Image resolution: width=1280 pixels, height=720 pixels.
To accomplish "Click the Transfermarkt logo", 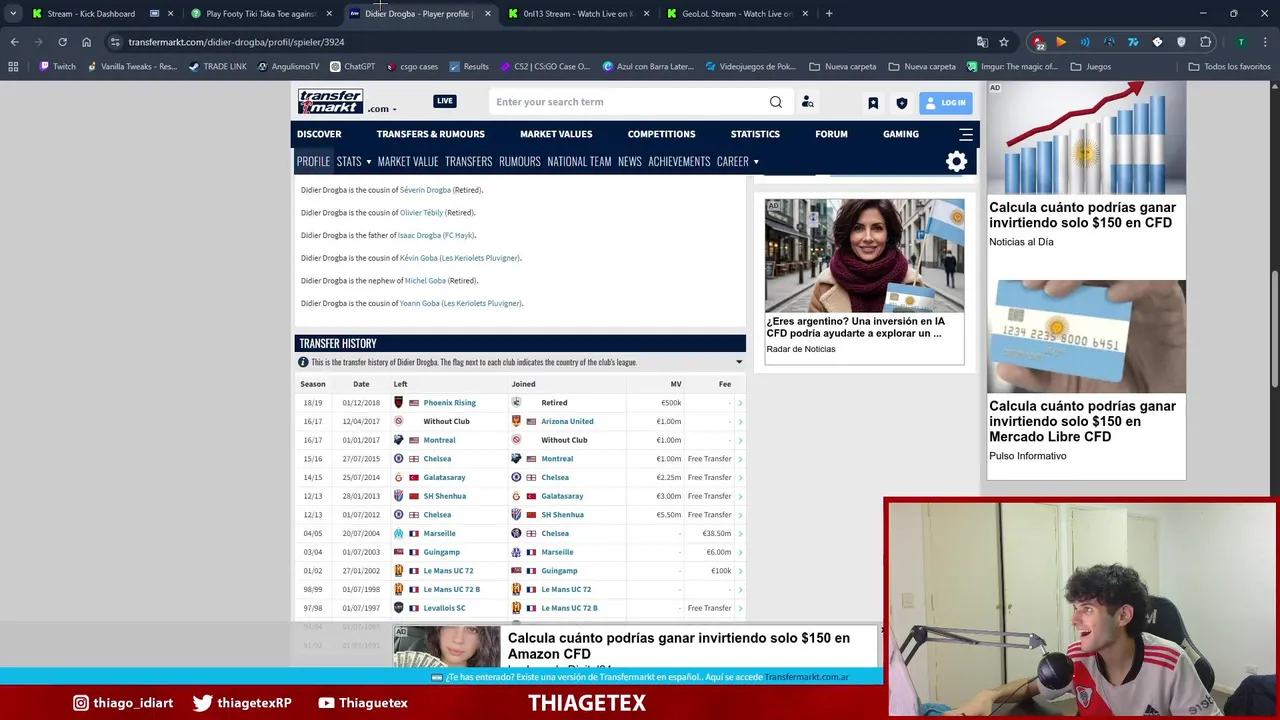I will tap(330, 101).
